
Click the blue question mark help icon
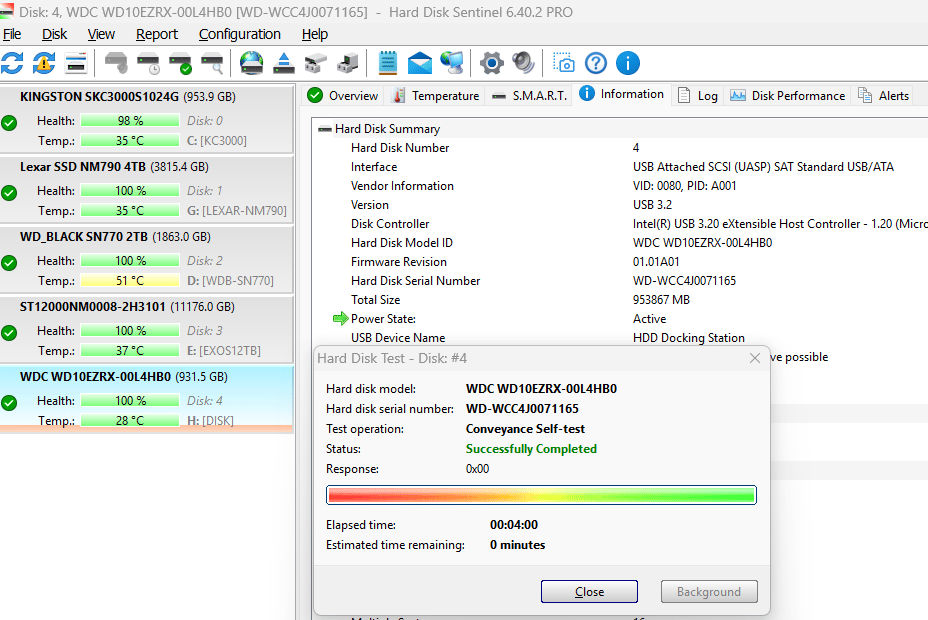[595, 63]
